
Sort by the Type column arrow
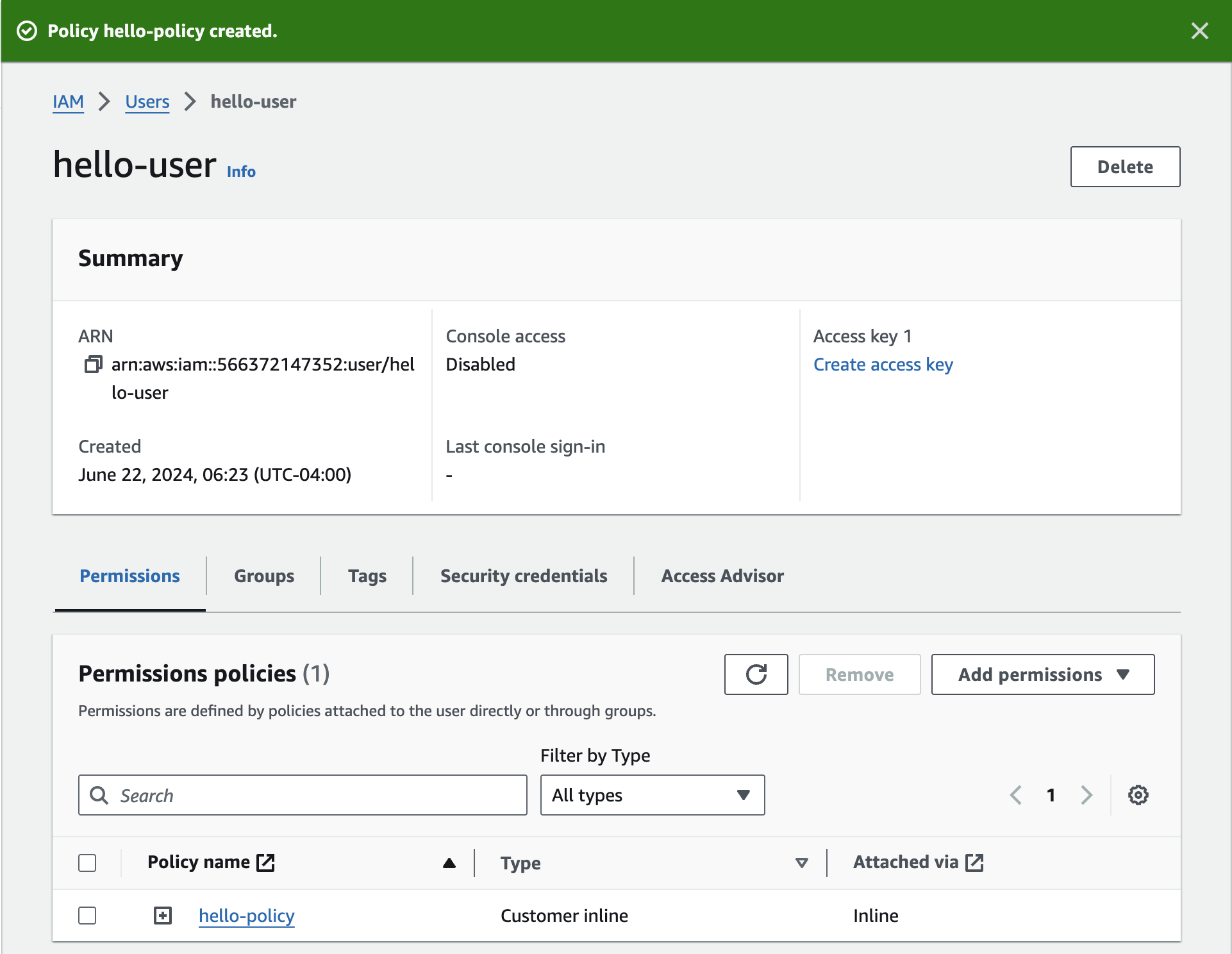801,863
